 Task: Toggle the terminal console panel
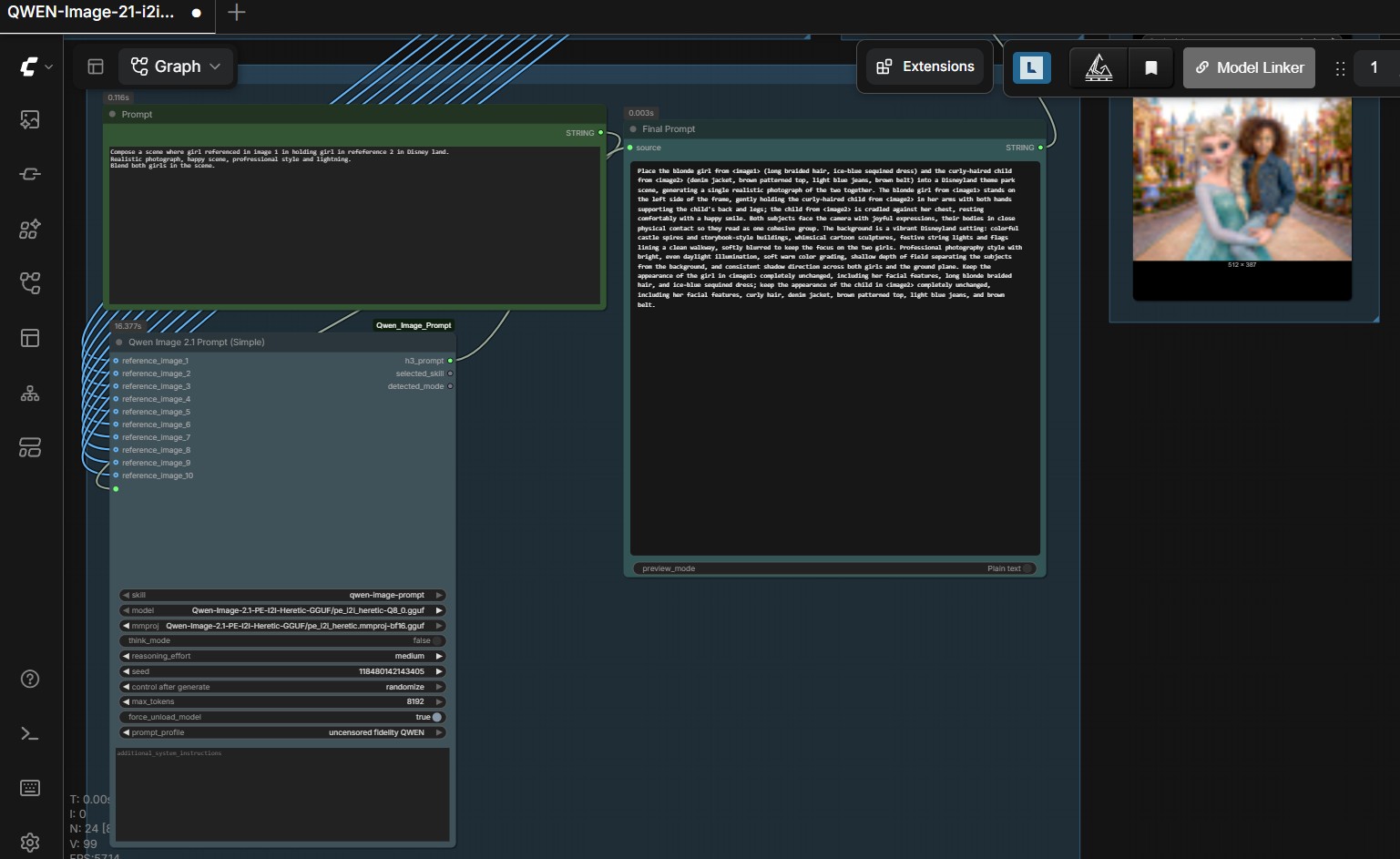(30, 733)
